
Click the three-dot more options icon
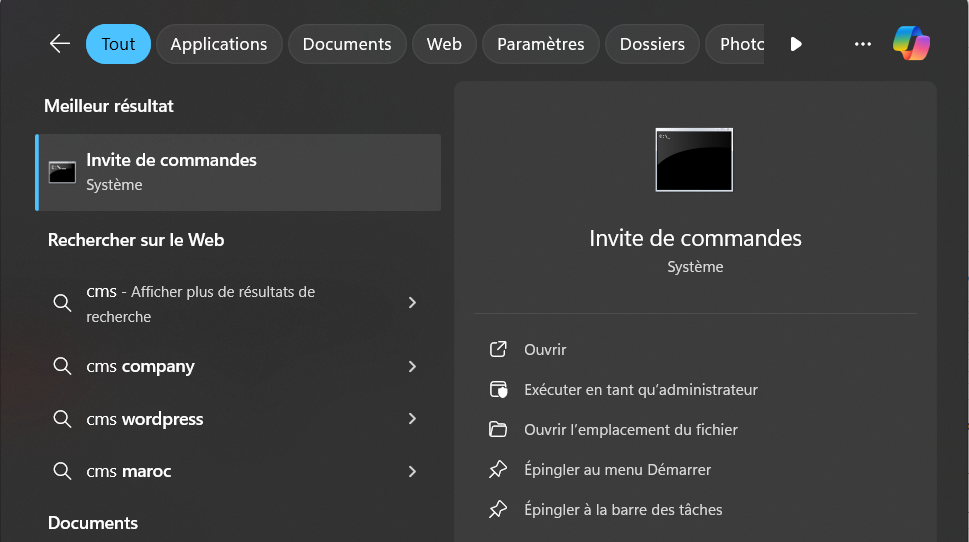[x=863, y=44]
